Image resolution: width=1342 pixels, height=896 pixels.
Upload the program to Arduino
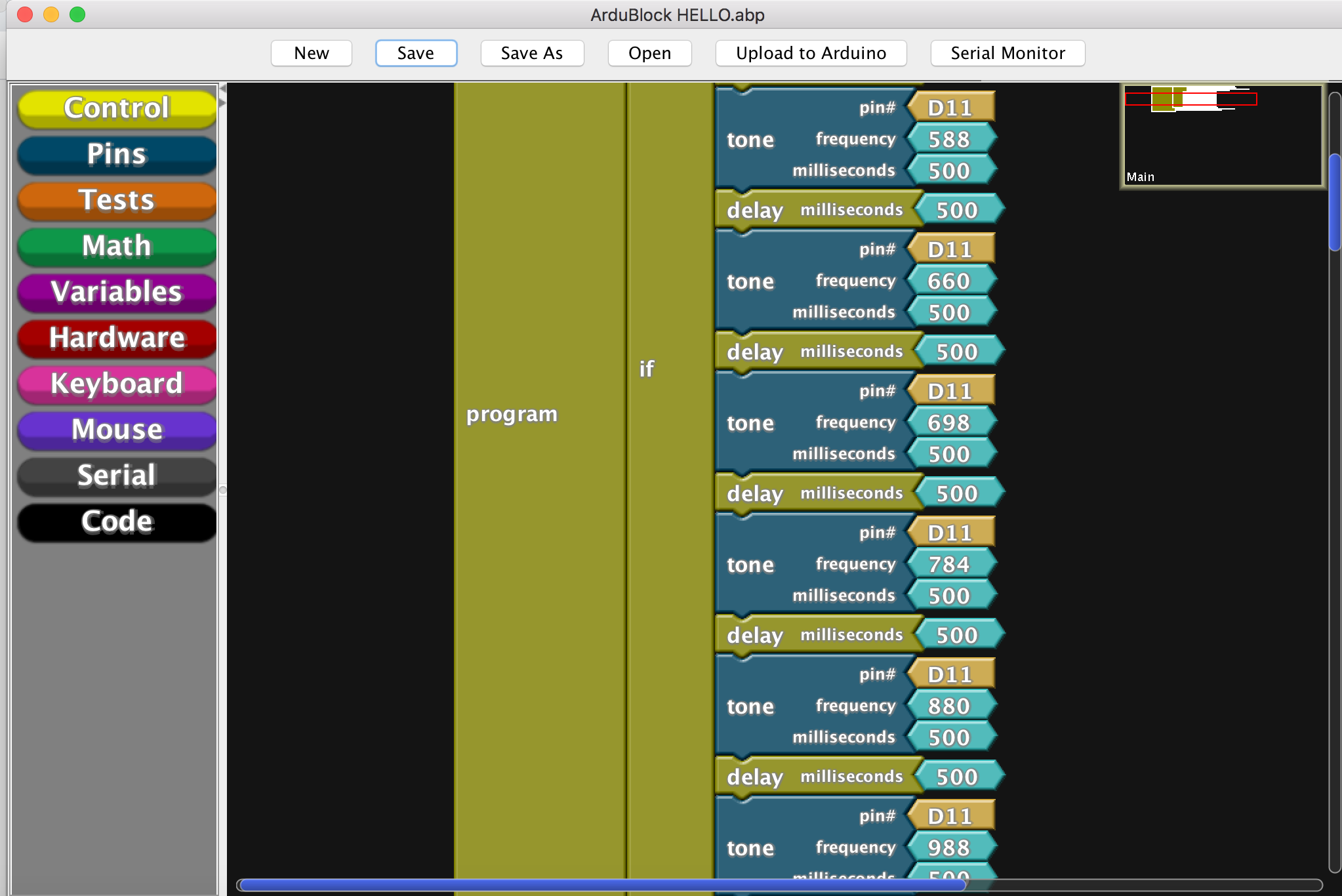tap(811, 53)
